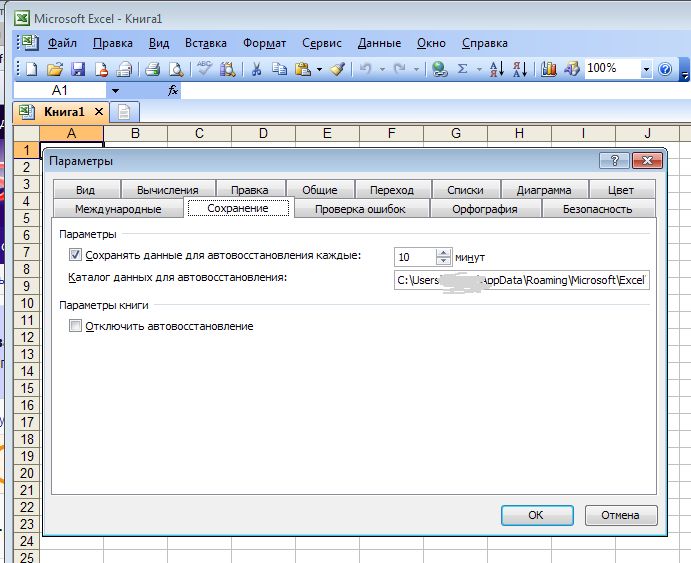Open the Undo history dropdown arrow
This screenshot has width=691, height=563.
382,69
